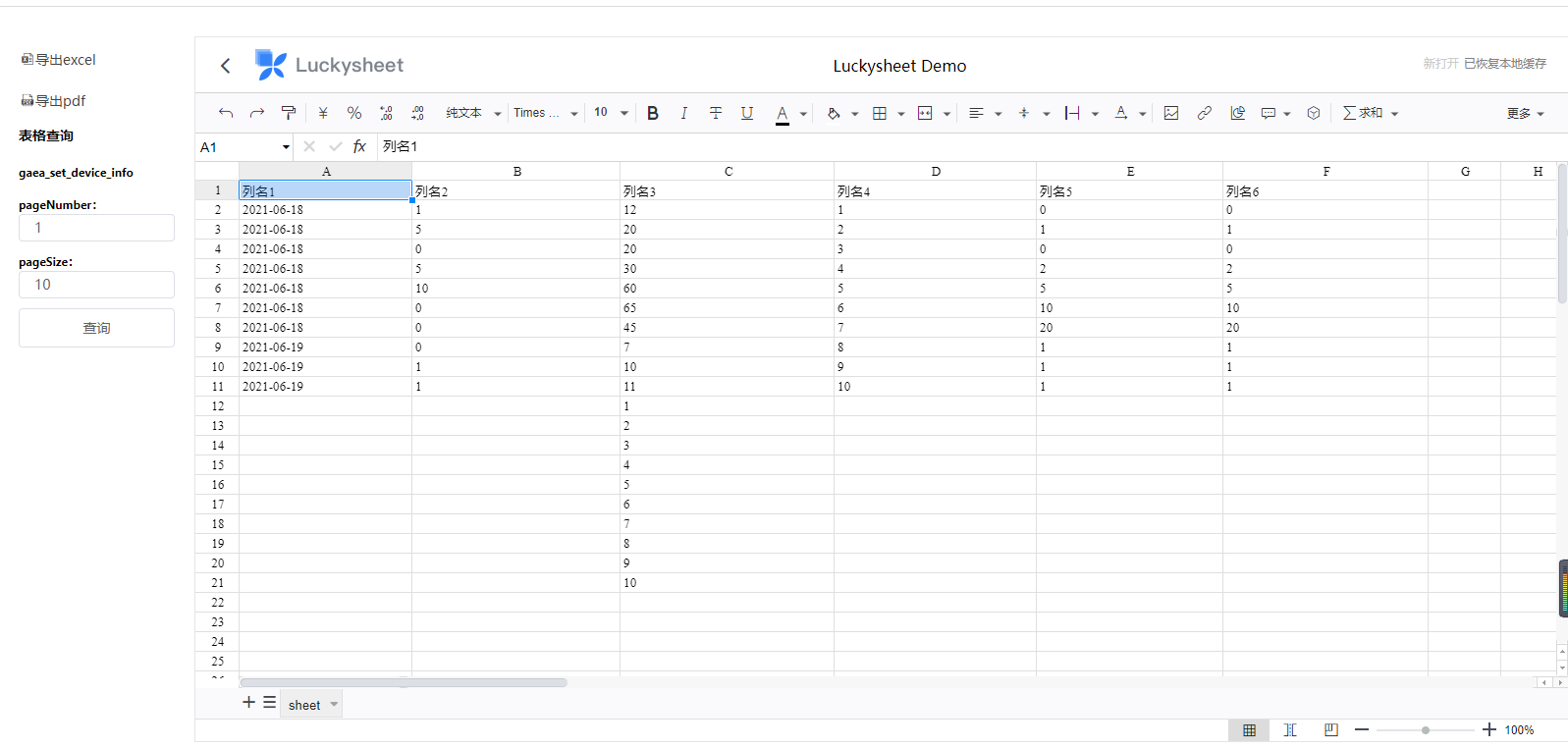Viewport: 1568px width, 748px height.
Task: Toggle italic formatting
Action: pyautogui.click(x=684, y=113)
